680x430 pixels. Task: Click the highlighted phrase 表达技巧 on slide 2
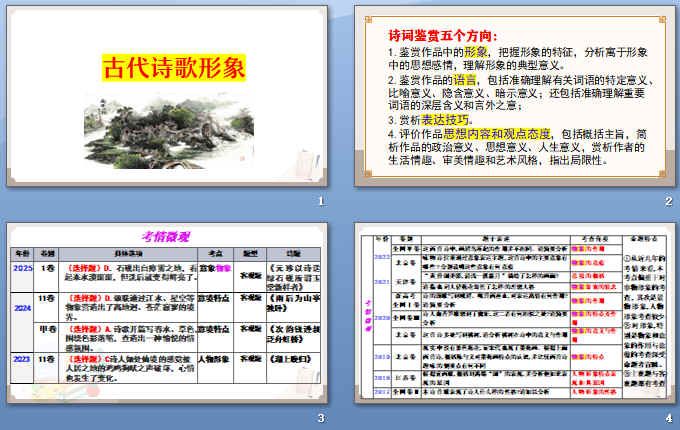(x=429, y=118)
